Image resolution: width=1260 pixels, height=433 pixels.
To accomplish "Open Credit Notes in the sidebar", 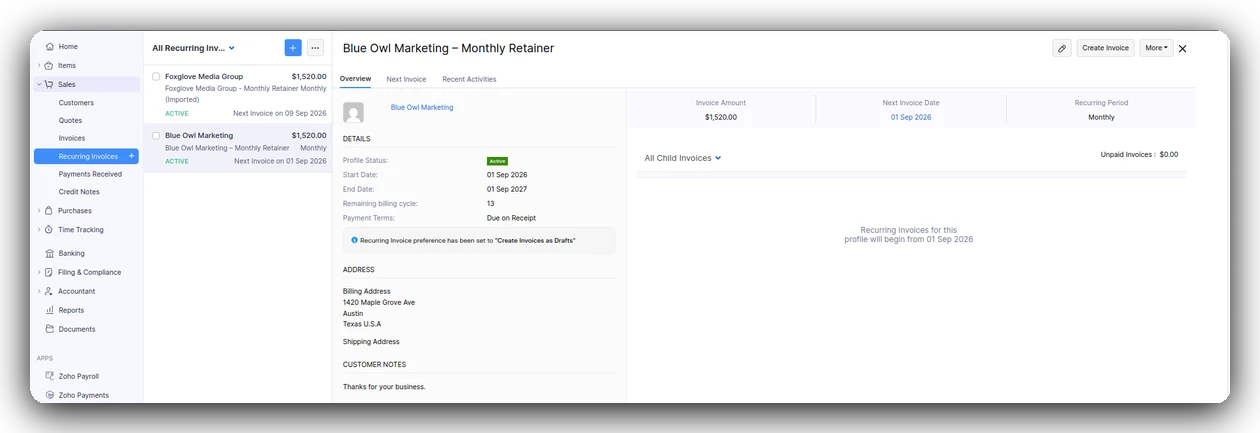I will click(x=79, y=192).
